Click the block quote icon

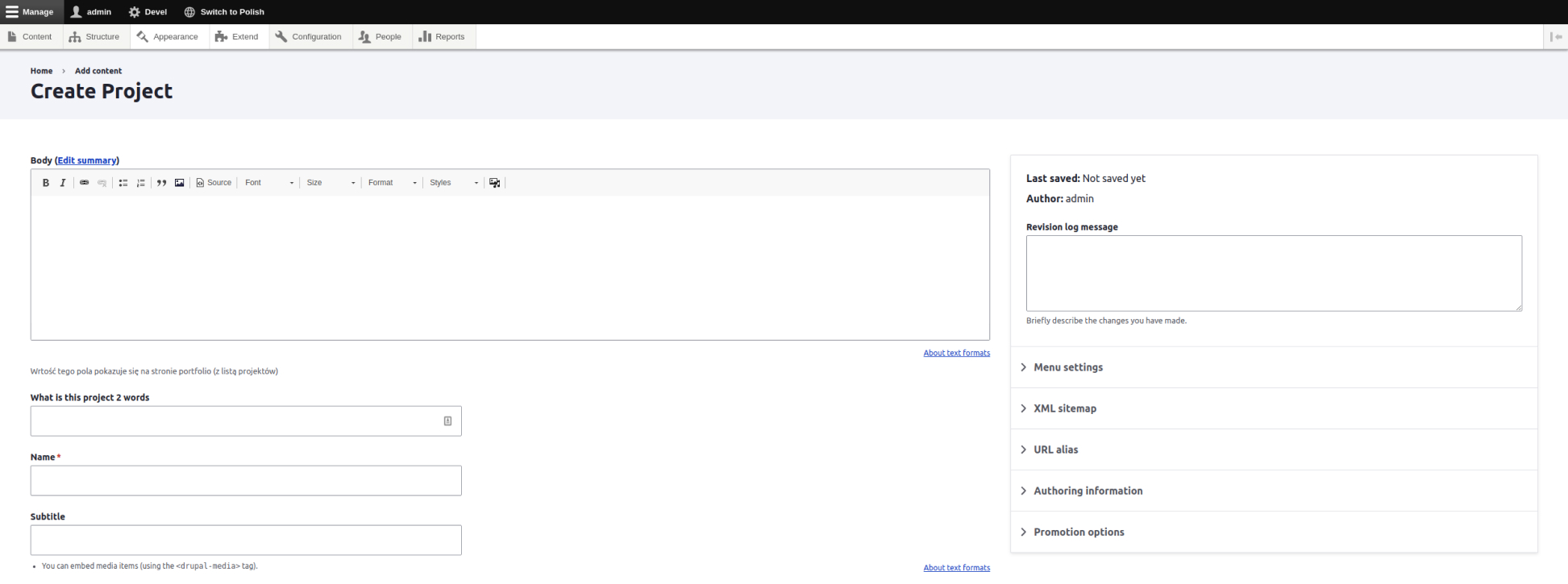point(162,183)
